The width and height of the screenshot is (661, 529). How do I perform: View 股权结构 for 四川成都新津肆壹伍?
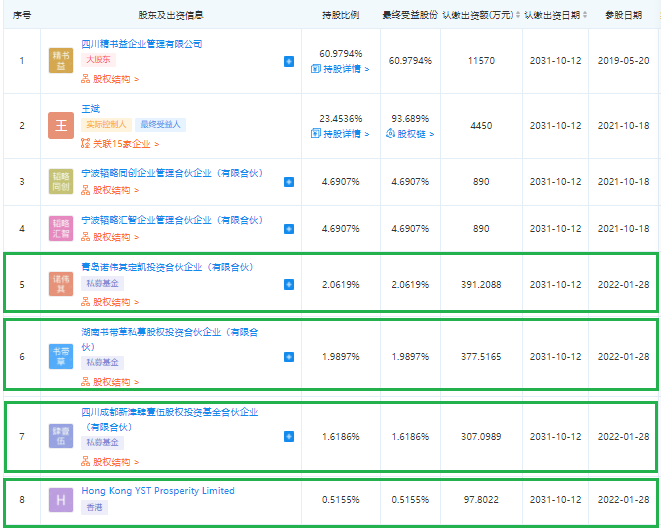[x=110, y=462]
